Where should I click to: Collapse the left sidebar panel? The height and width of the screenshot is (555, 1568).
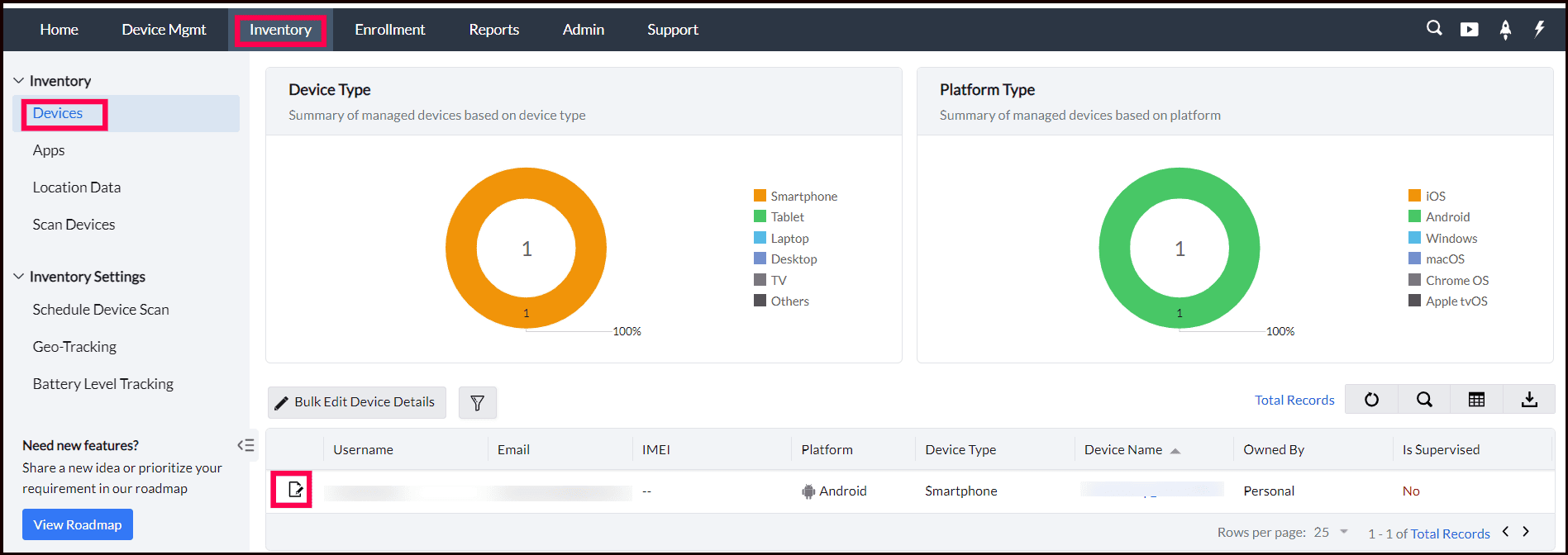[245, 446]
